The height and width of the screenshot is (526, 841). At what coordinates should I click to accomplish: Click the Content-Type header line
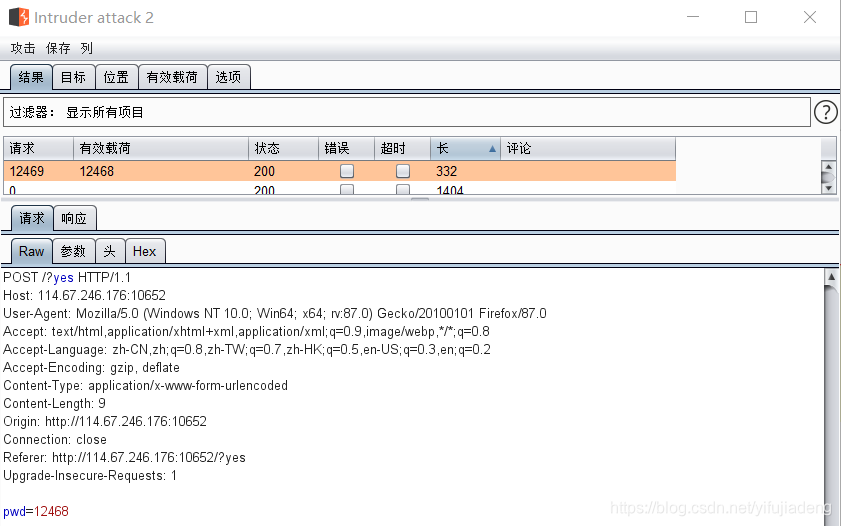[x=145, y=386]
